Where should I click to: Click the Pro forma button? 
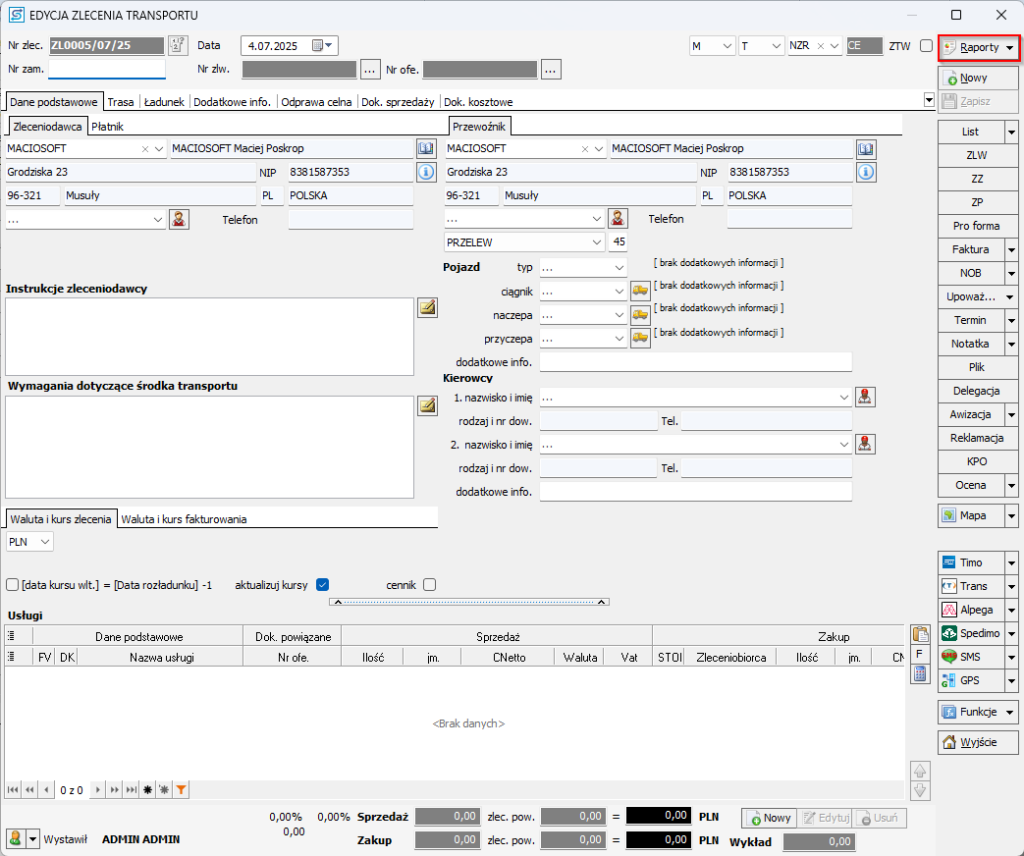[976, 226]
